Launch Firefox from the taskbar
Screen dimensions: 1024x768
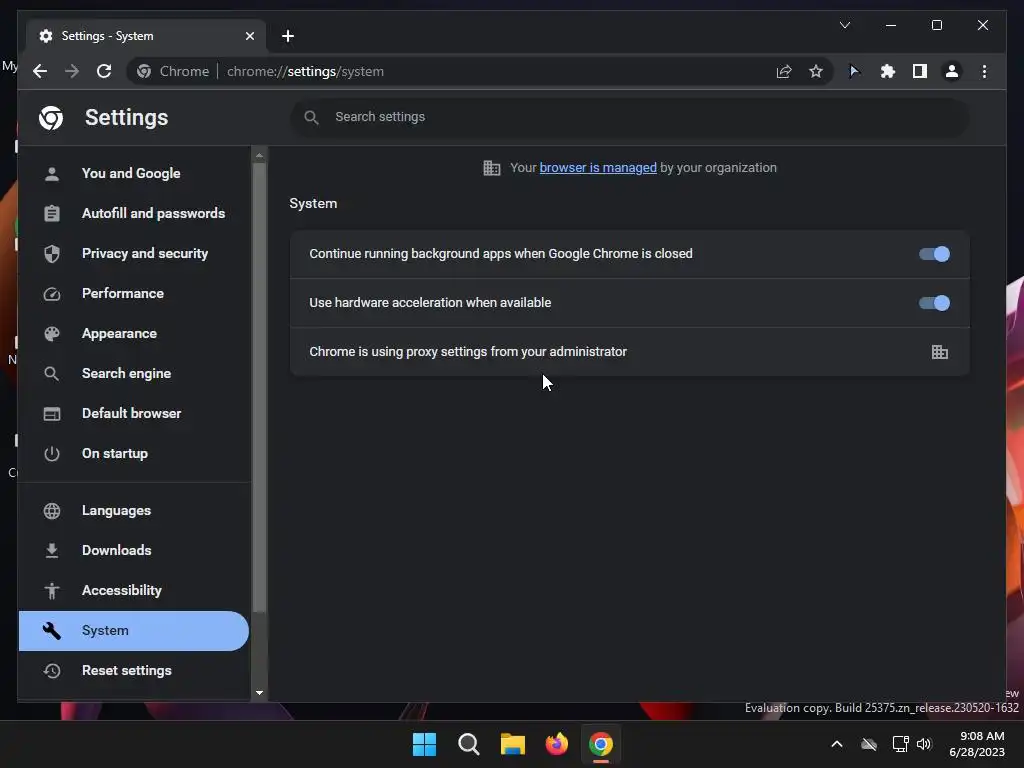click(x=556, y=744)
